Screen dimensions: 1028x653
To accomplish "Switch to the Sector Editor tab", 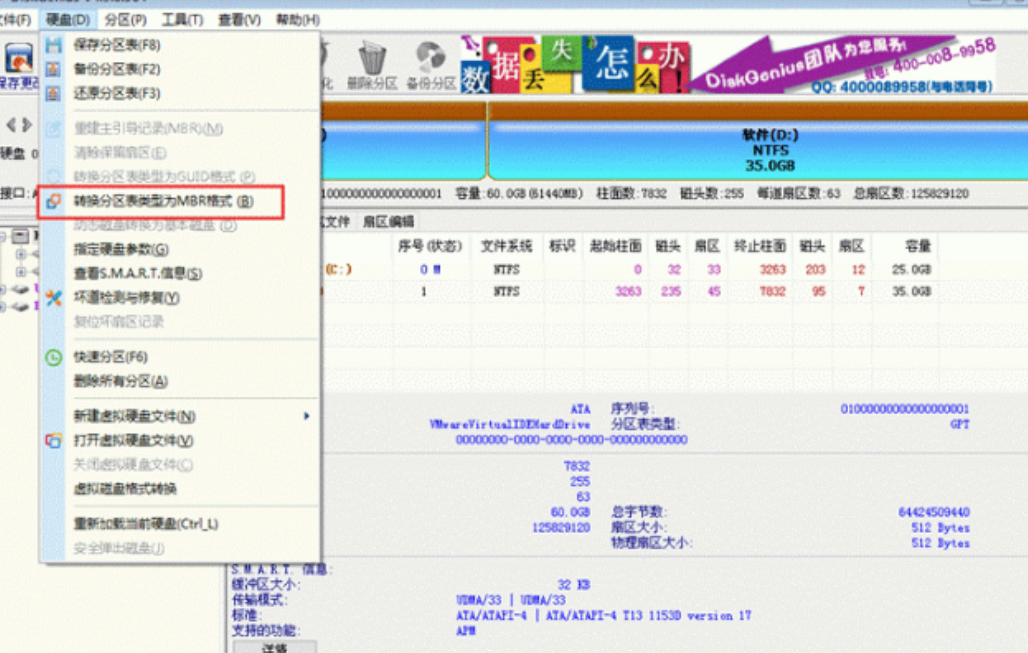I will 388,222.
